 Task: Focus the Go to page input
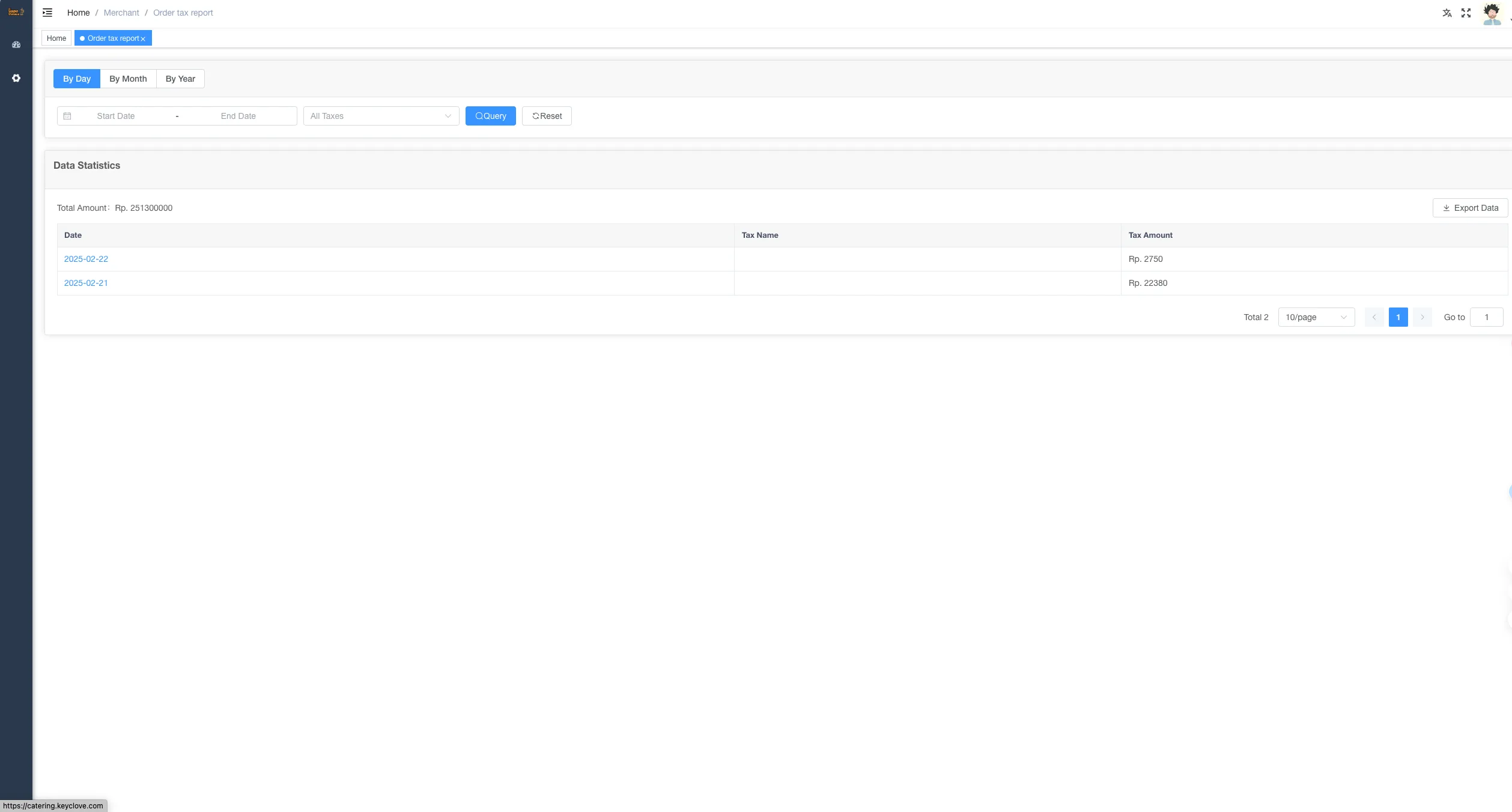pos(1487,317)
